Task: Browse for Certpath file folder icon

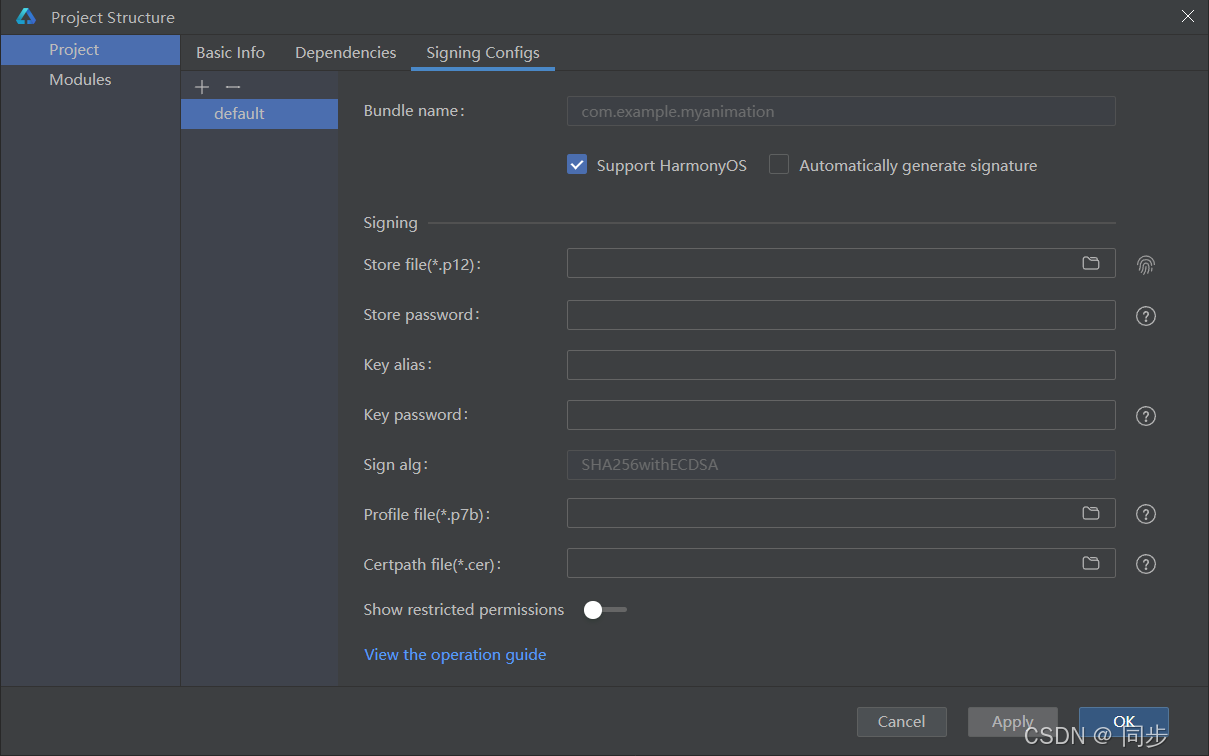Action: click(1091, 563)
